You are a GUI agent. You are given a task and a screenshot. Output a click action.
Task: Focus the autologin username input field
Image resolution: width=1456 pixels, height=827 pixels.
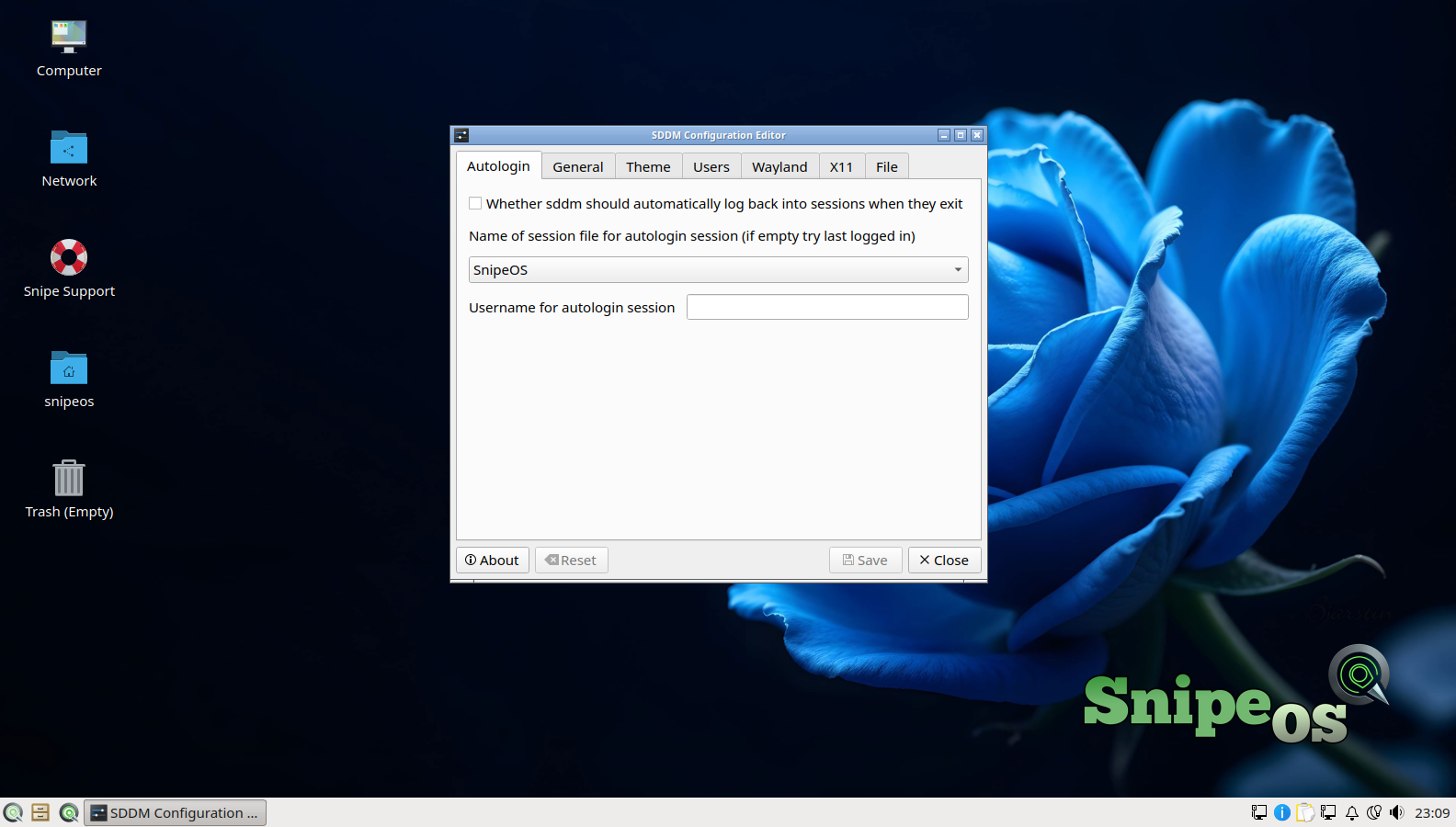[827, 307]
